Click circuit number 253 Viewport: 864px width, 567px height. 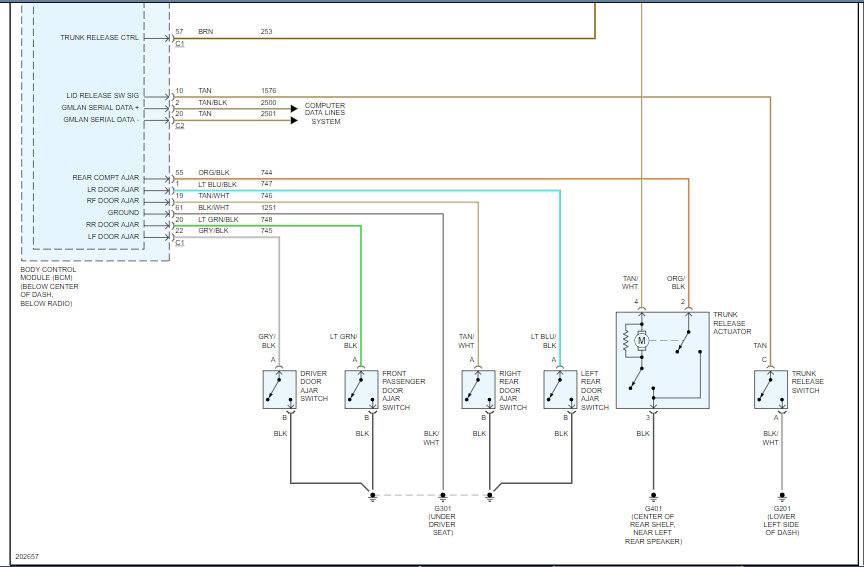pyautogui.click(x=267, y=31)
